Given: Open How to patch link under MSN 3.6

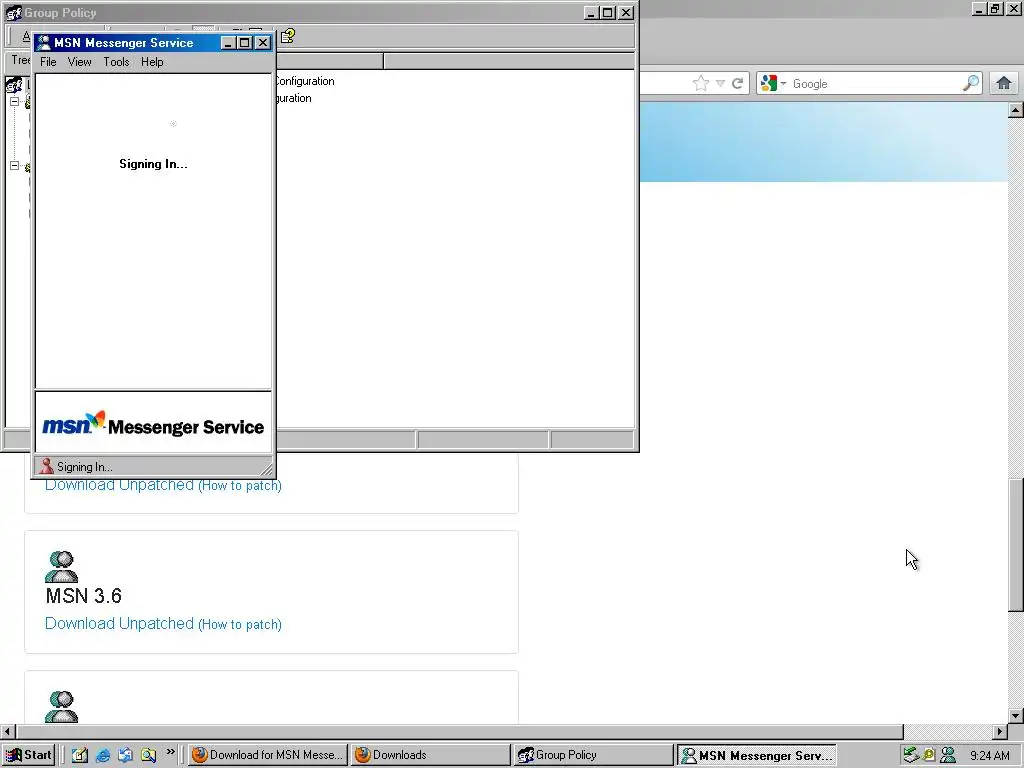Looking at the screenshot, I should (240, 624).
